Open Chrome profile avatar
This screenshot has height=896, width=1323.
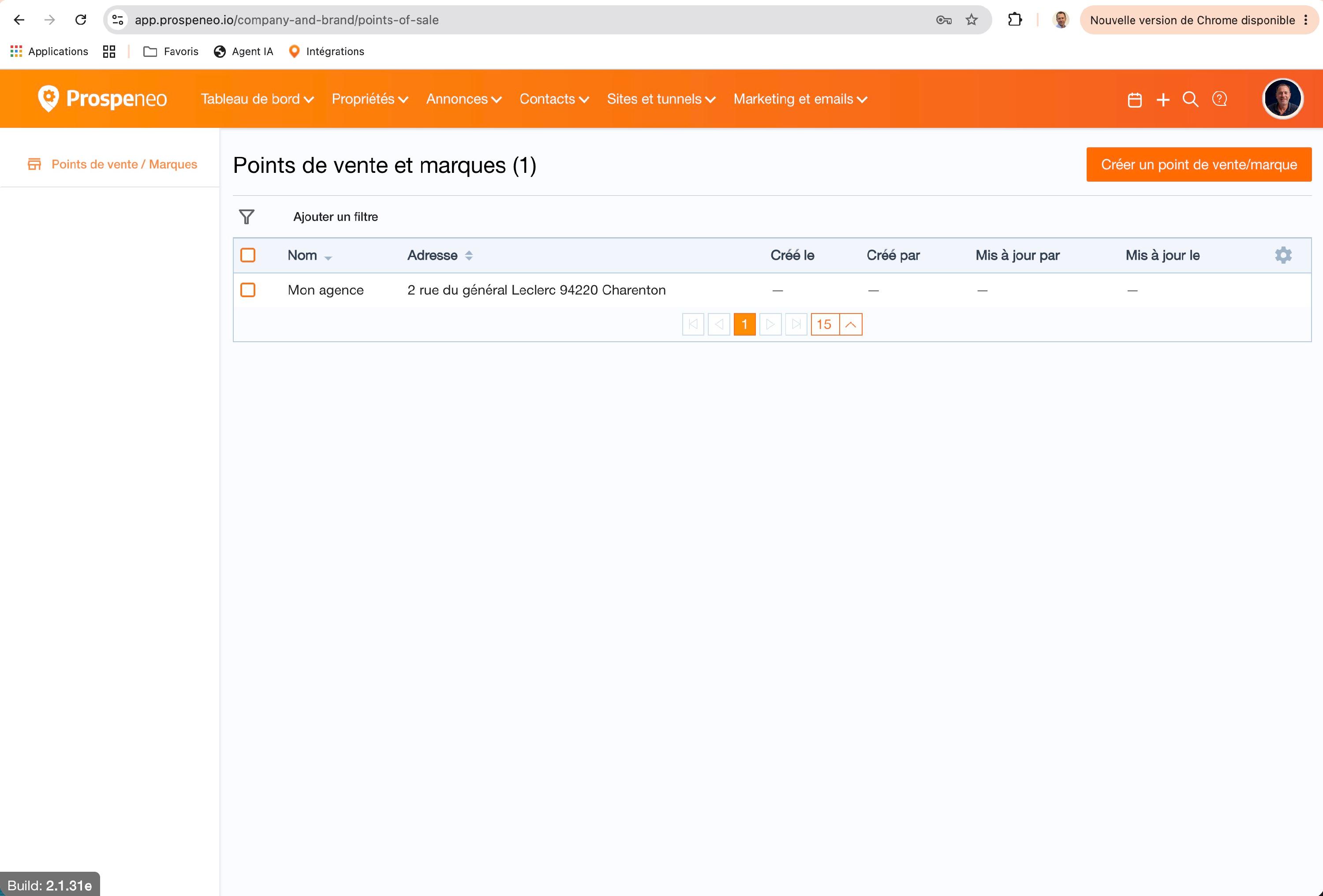click(x=1061, y=20)
